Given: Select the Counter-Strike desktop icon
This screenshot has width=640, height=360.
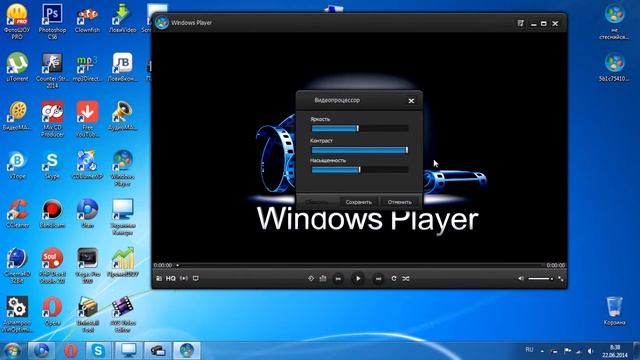Looking at the screenshot, I should click(x=52, y=71).
